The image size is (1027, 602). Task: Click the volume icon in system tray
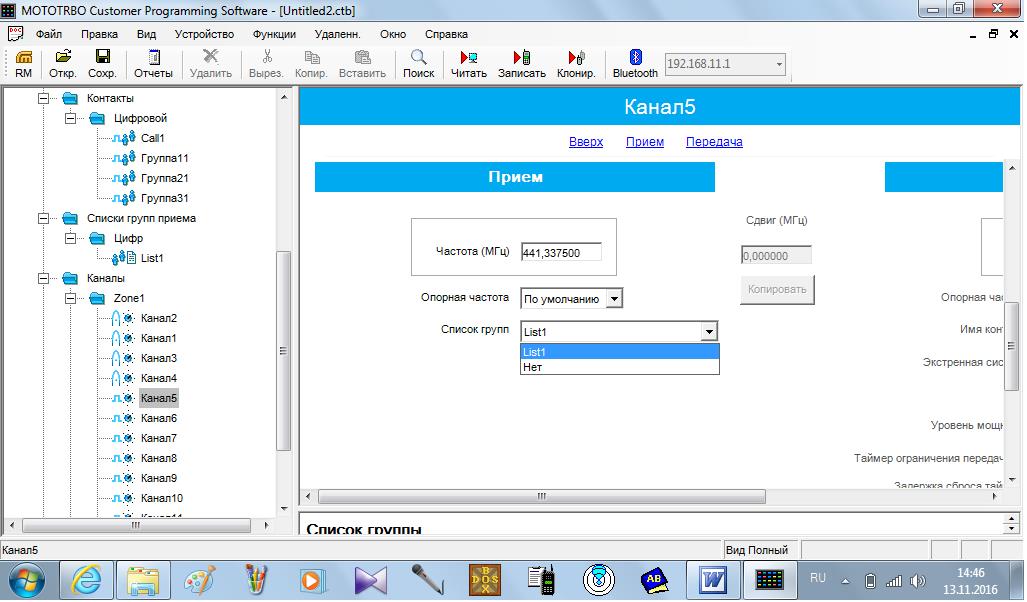918,581
